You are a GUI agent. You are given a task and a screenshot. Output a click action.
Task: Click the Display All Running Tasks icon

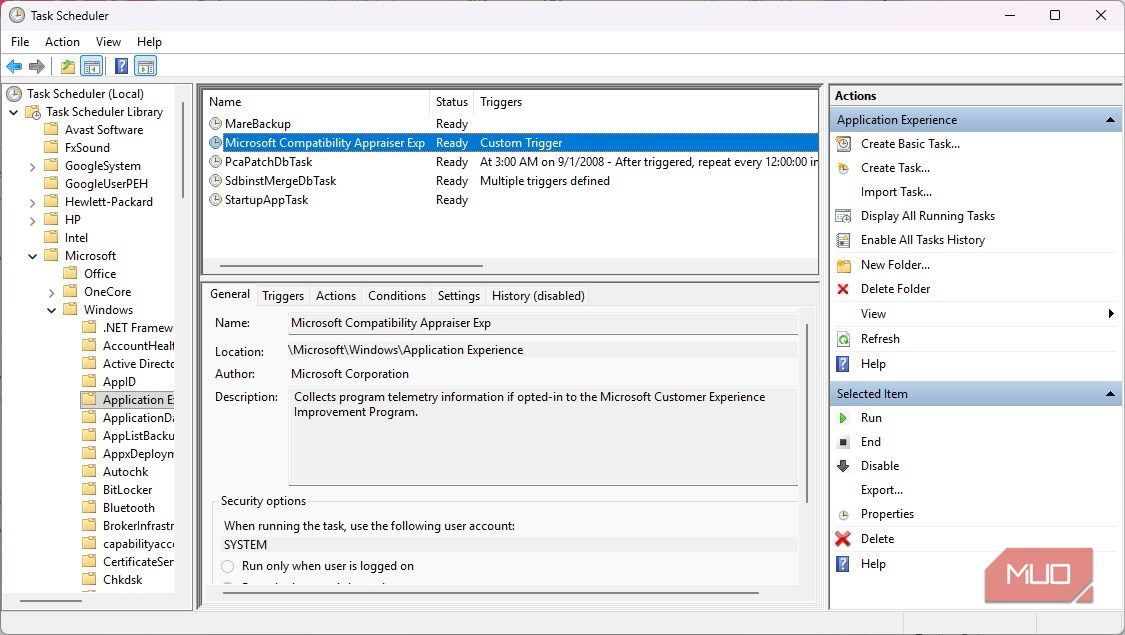844,216
